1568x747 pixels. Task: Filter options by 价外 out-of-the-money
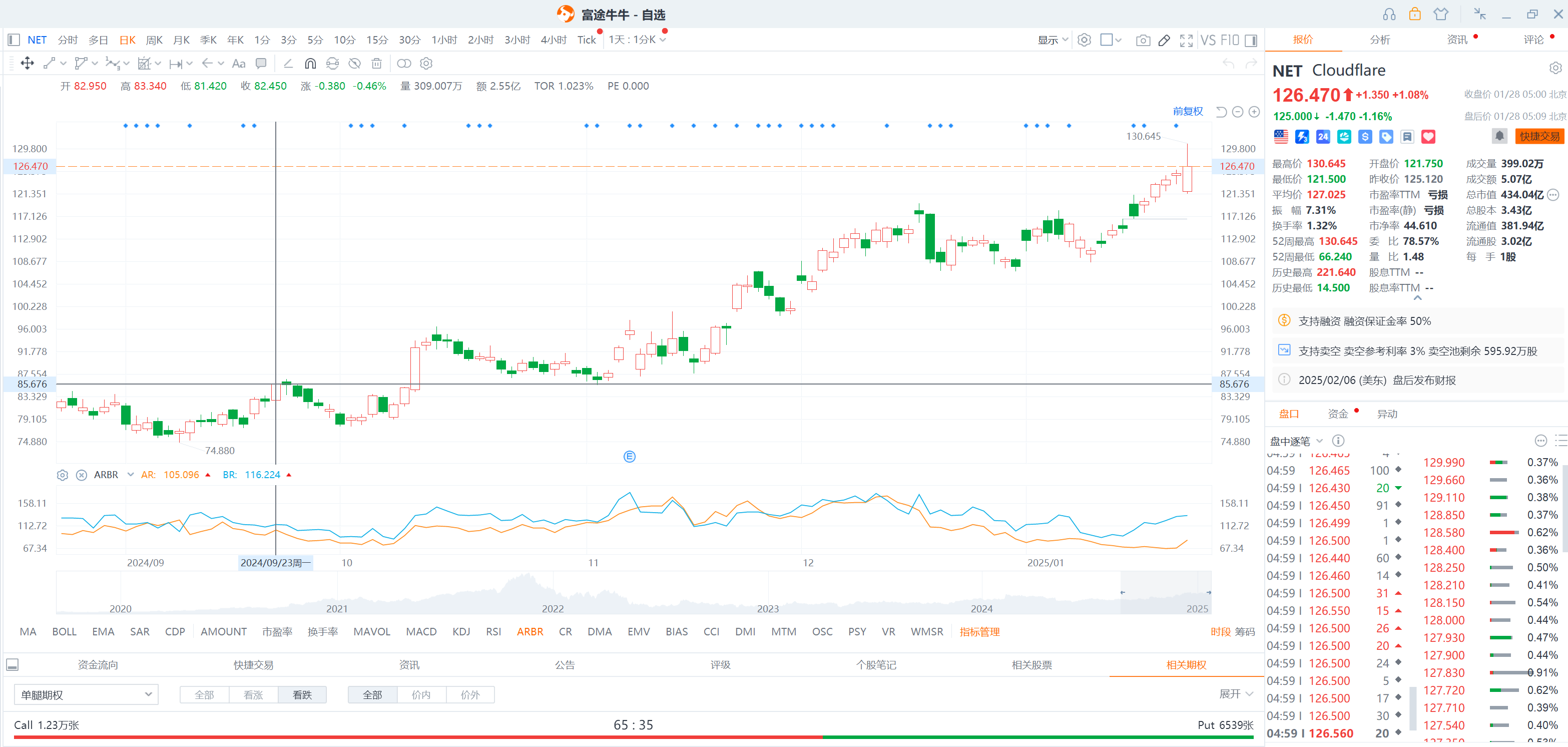click(470, 694)
